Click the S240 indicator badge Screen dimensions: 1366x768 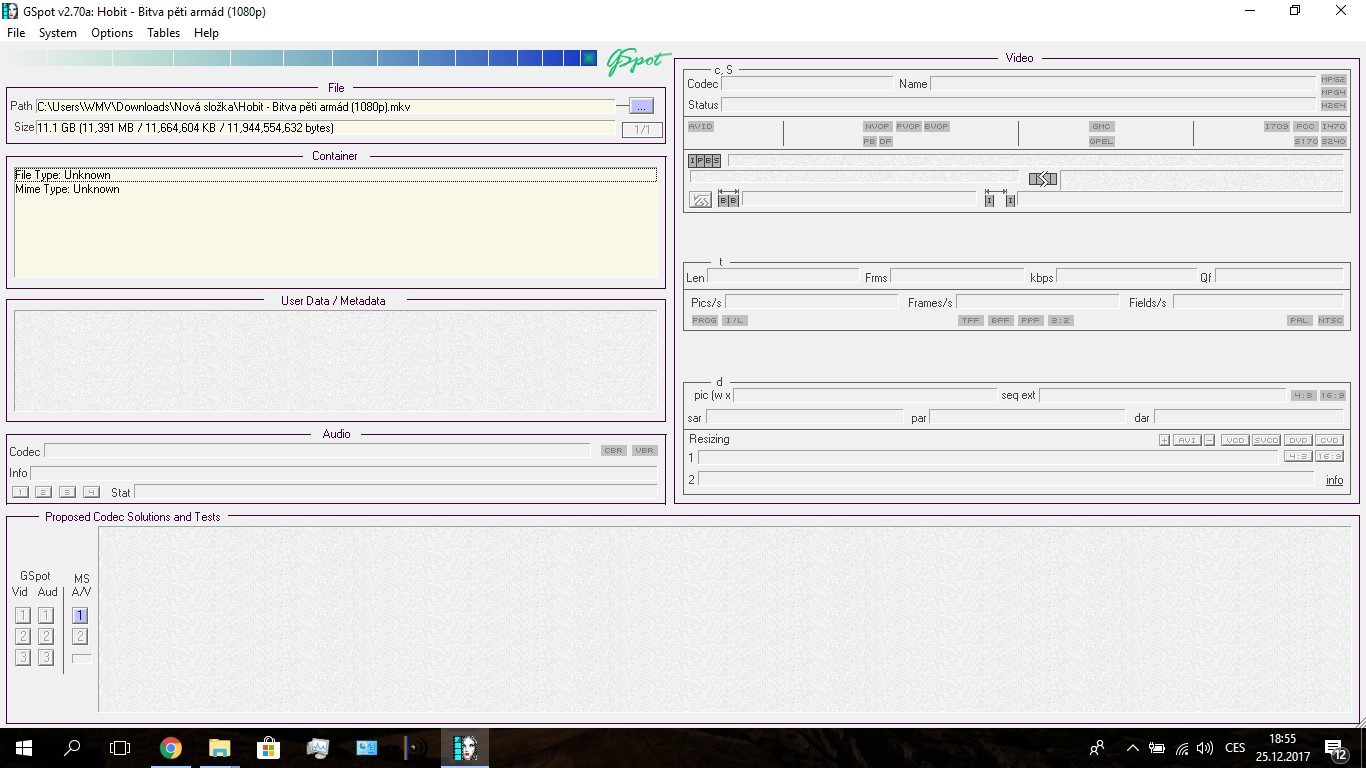click(x=1333, y=141)
